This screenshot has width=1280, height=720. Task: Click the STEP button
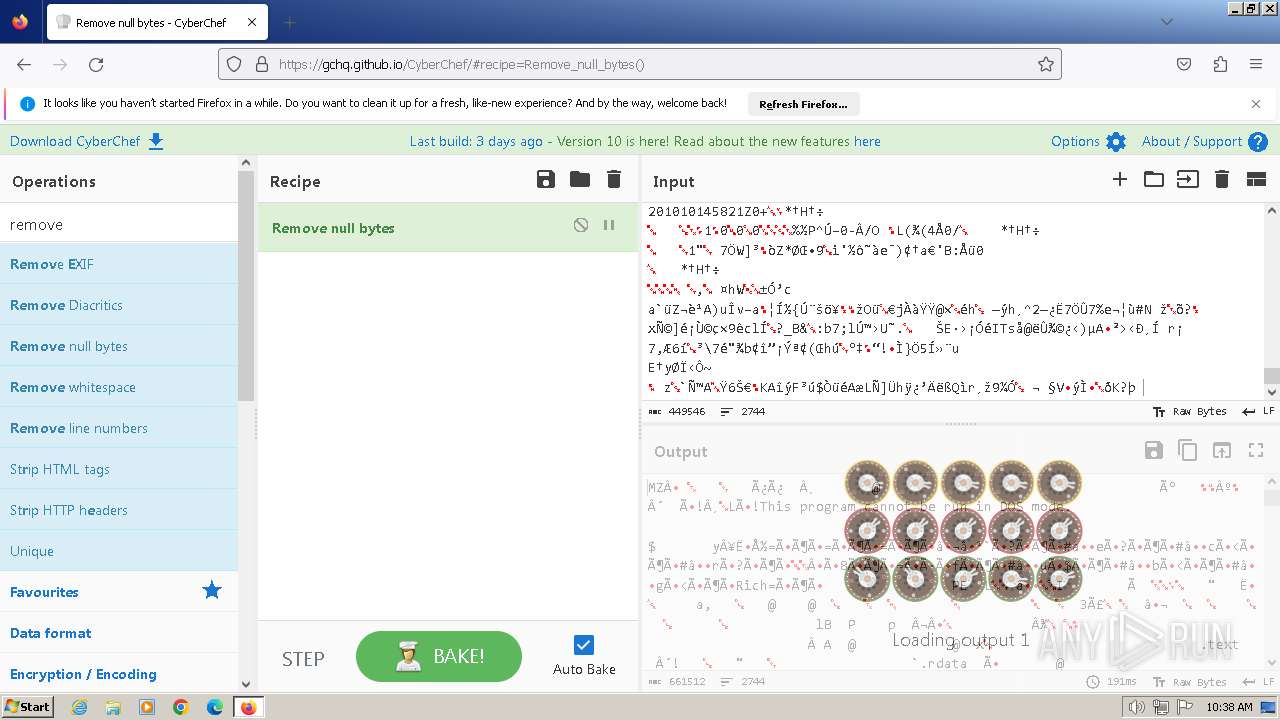pos(303,658)
